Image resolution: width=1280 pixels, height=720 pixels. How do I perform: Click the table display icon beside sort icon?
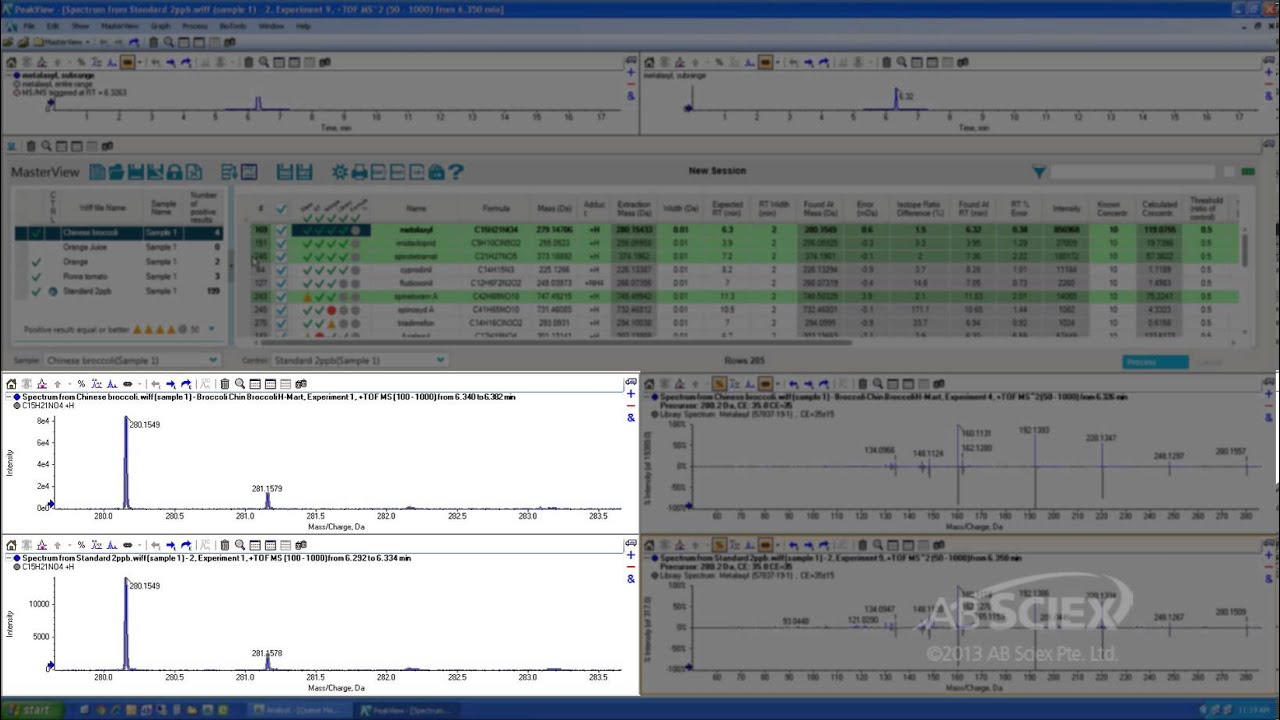tap(249, 172)
